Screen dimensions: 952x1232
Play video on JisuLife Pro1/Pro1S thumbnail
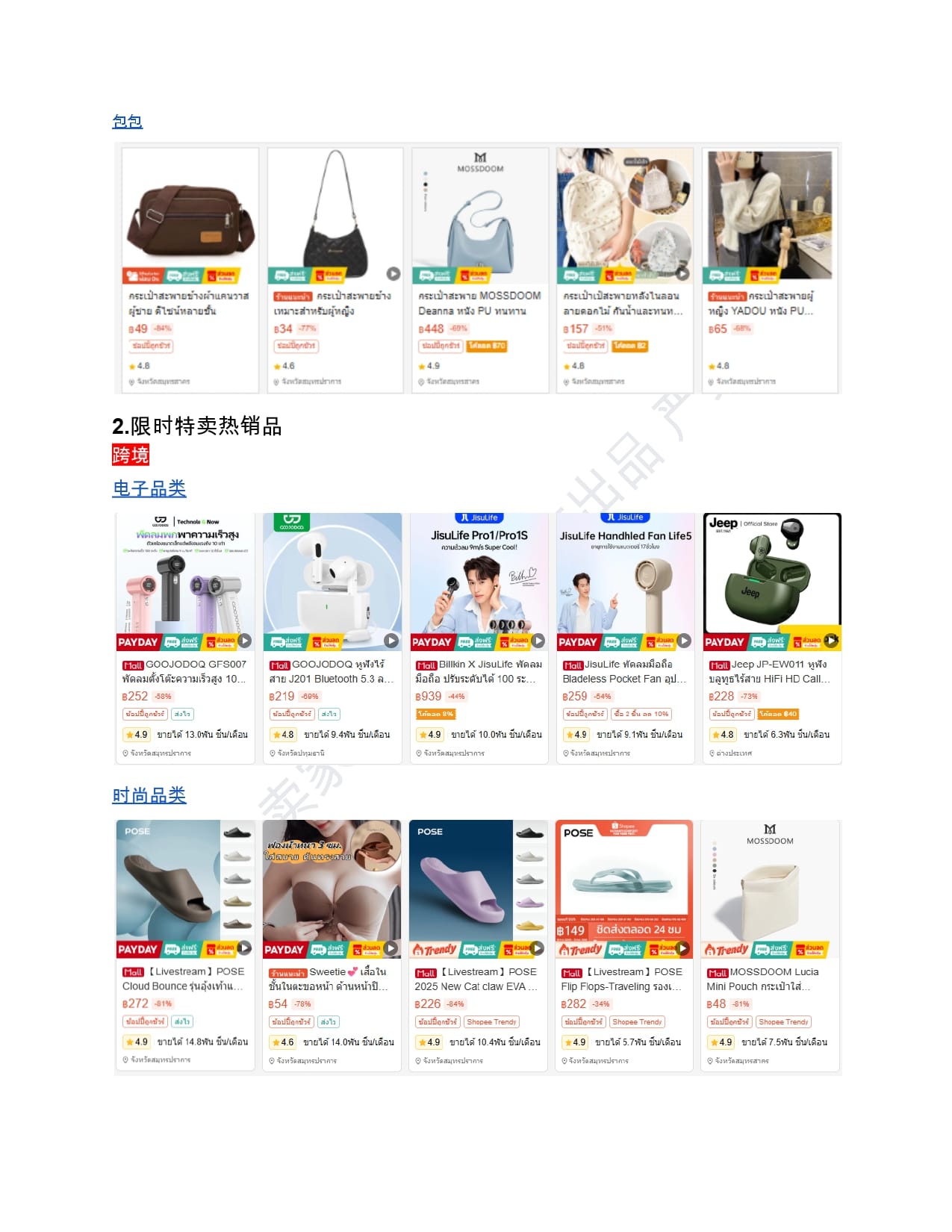pyautogui.click(x=538, y=641)
